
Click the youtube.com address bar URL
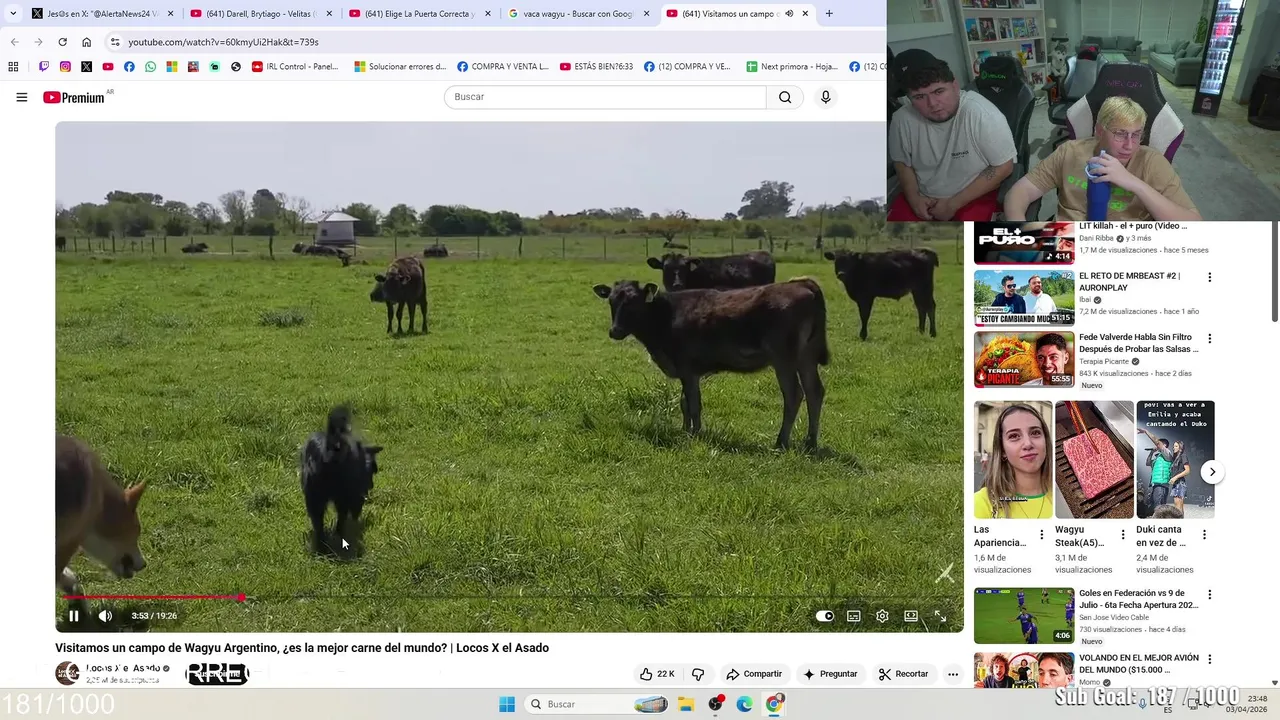(x=223, y=42)
